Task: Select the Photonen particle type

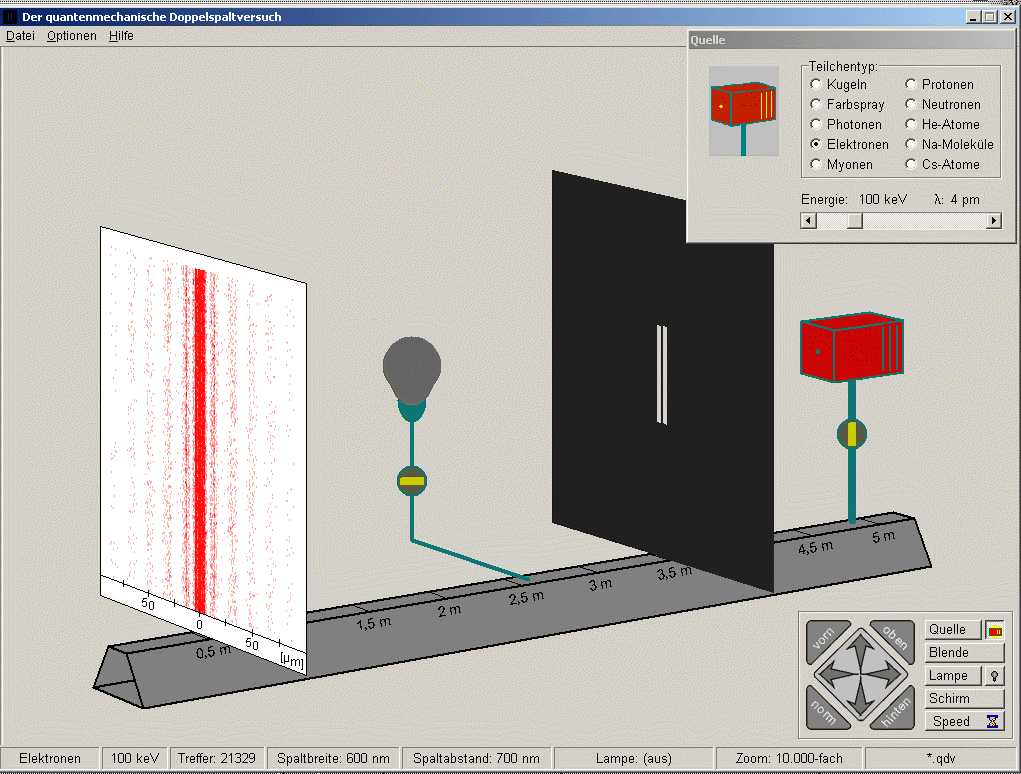Action: (817, 125)
